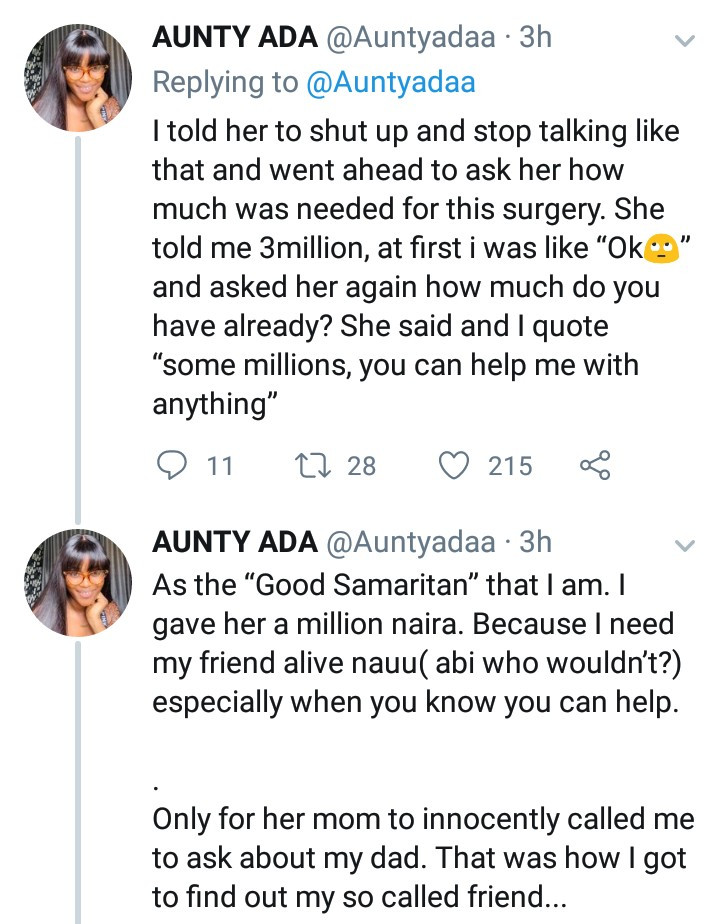Select the @Auntyadaa handle in second tweet header

[411, 542]
